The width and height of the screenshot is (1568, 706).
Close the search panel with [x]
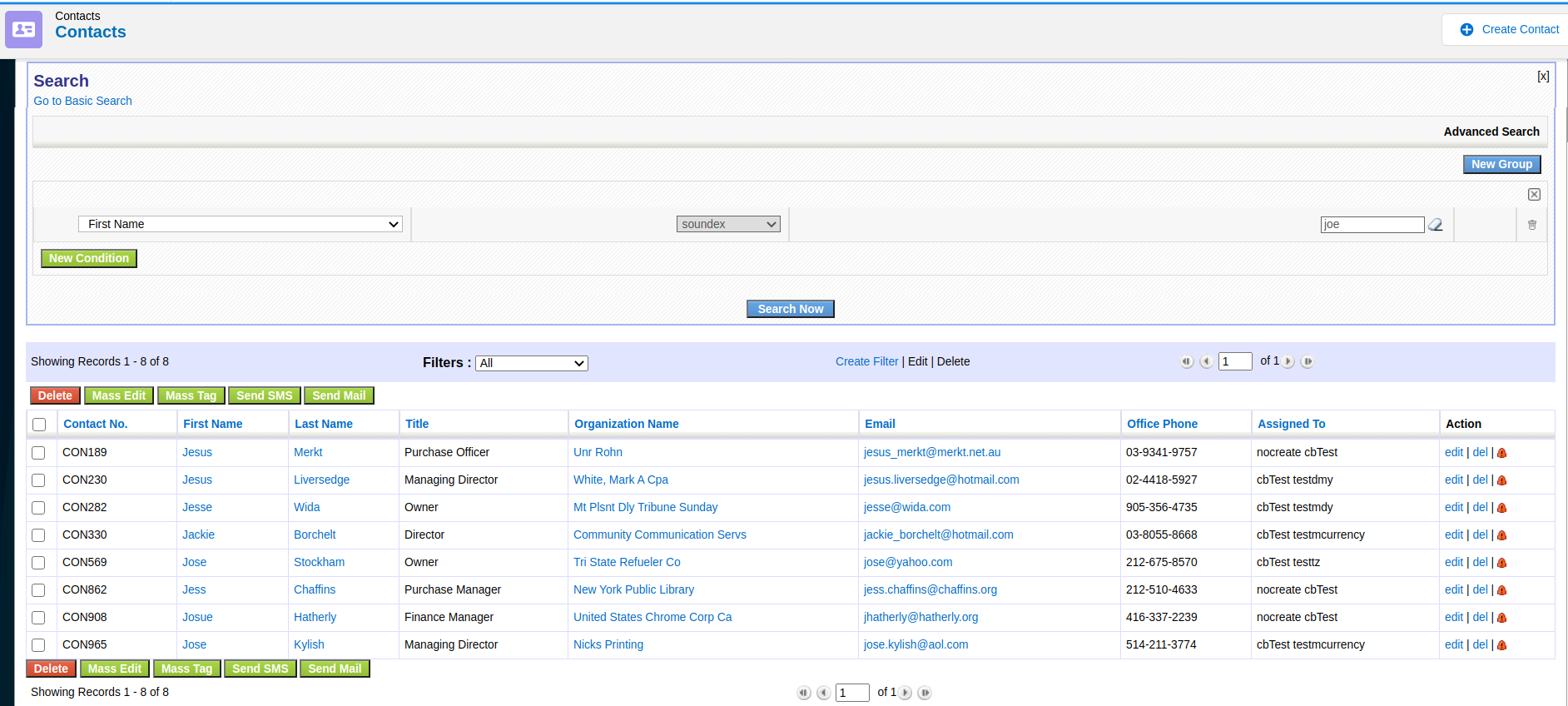[x=1543, y=76]
